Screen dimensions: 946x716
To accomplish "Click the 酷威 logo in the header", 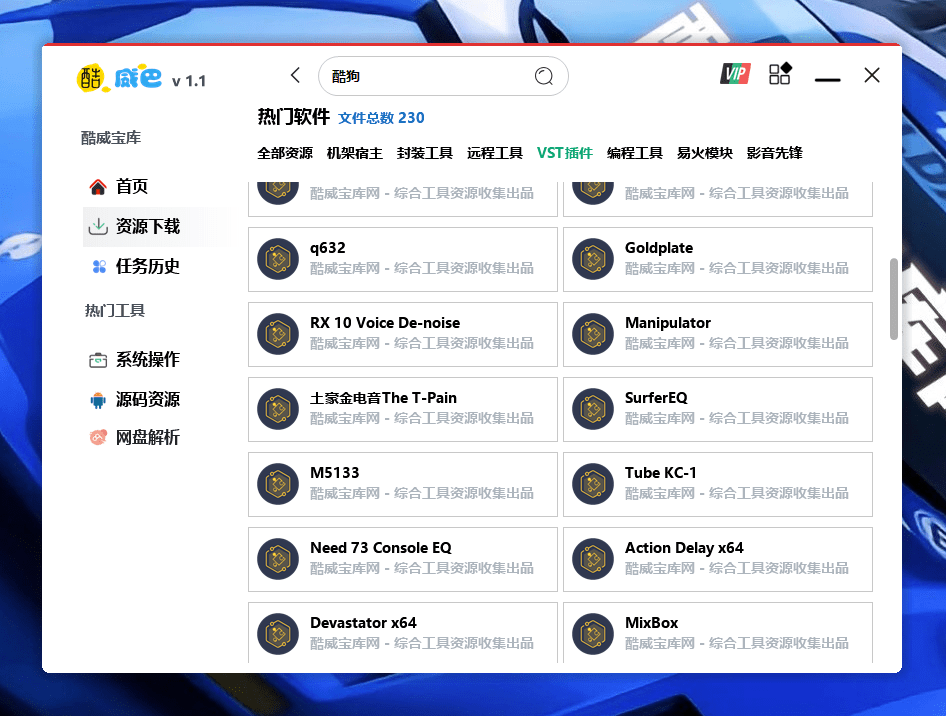I will coord(119,78).
